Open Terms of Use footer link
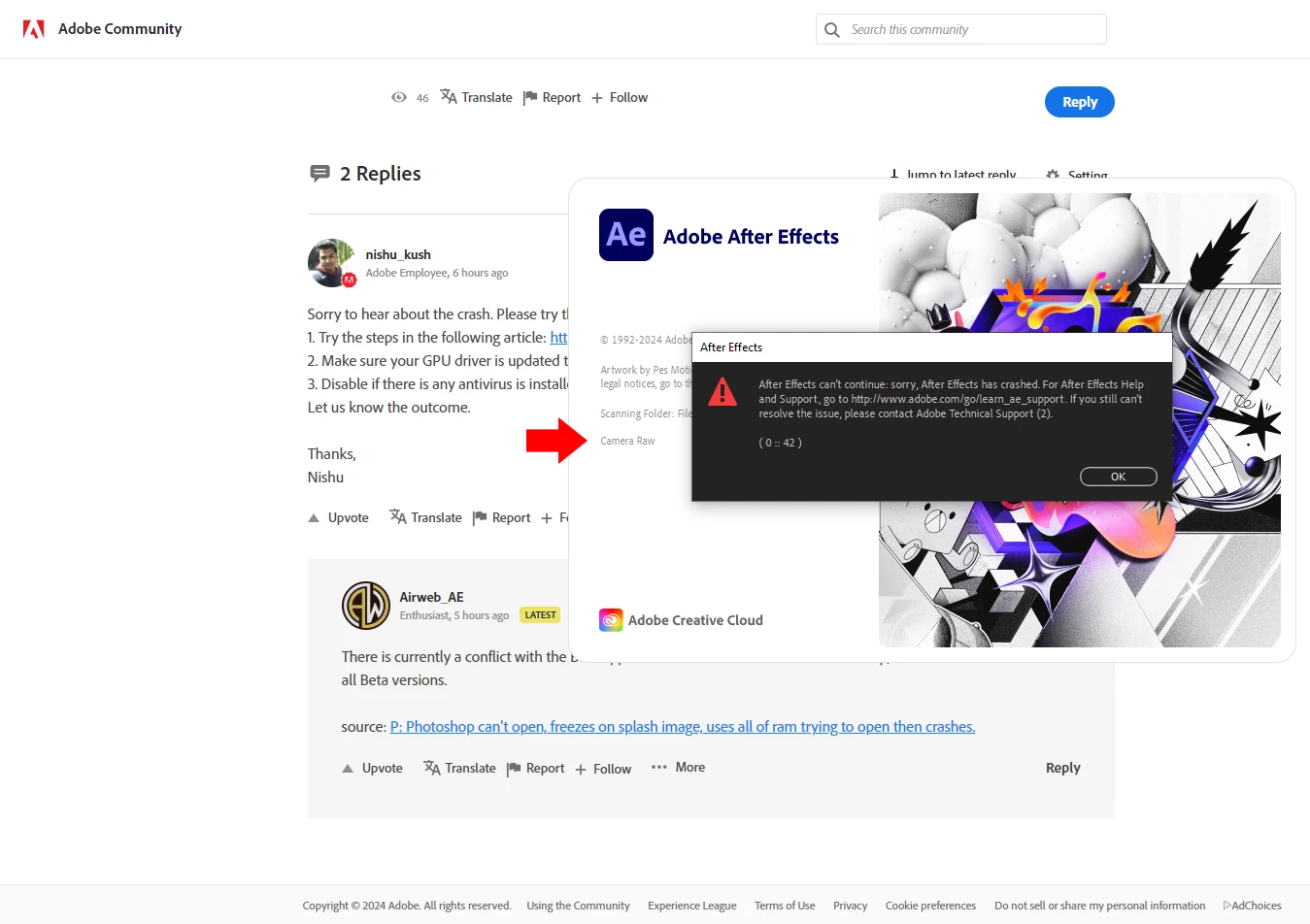This screenshot has width=1310, height=924. click(785, 906)
